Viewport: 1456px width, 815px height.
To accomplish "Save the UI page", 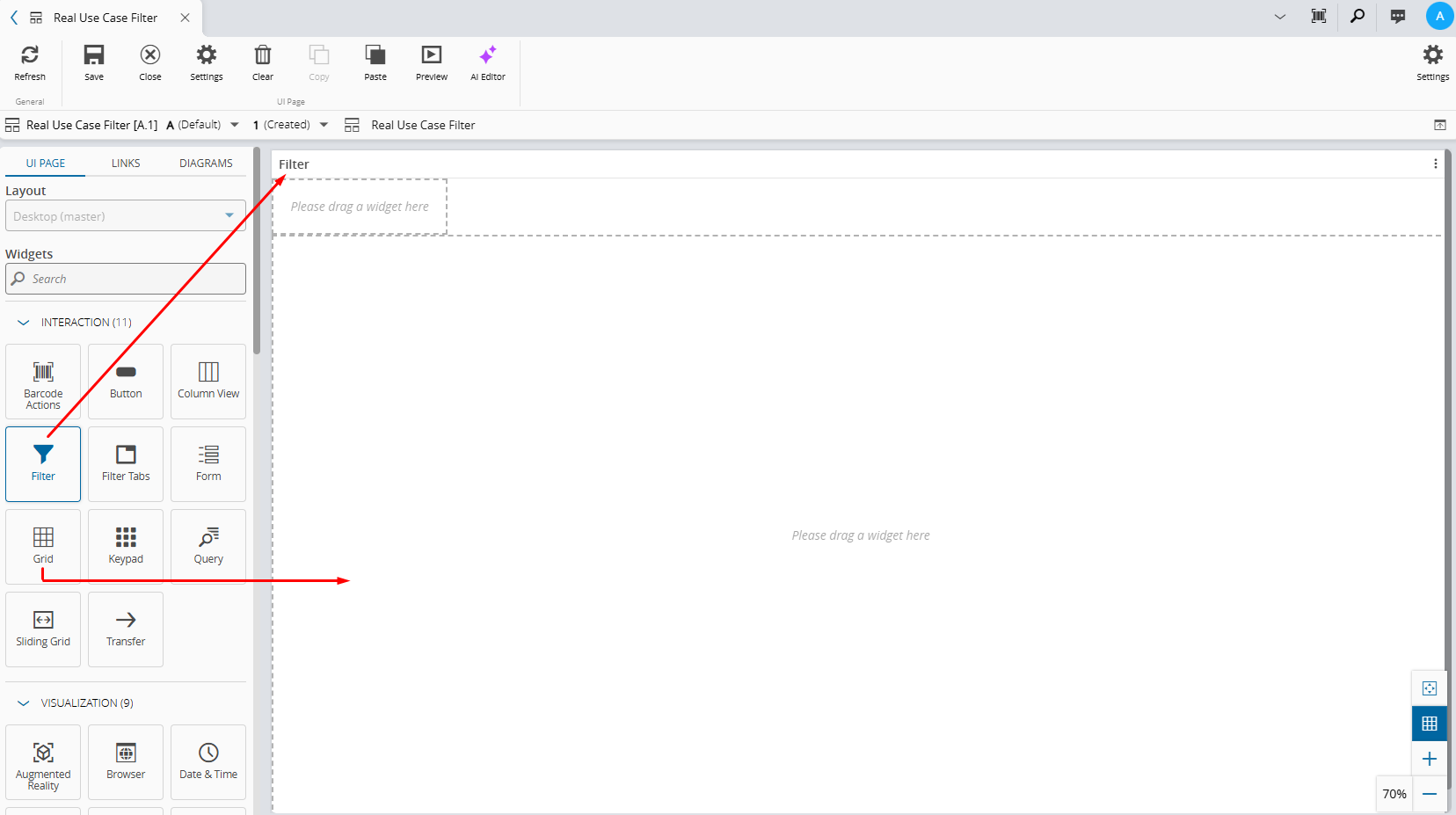I will coord(94,62).
